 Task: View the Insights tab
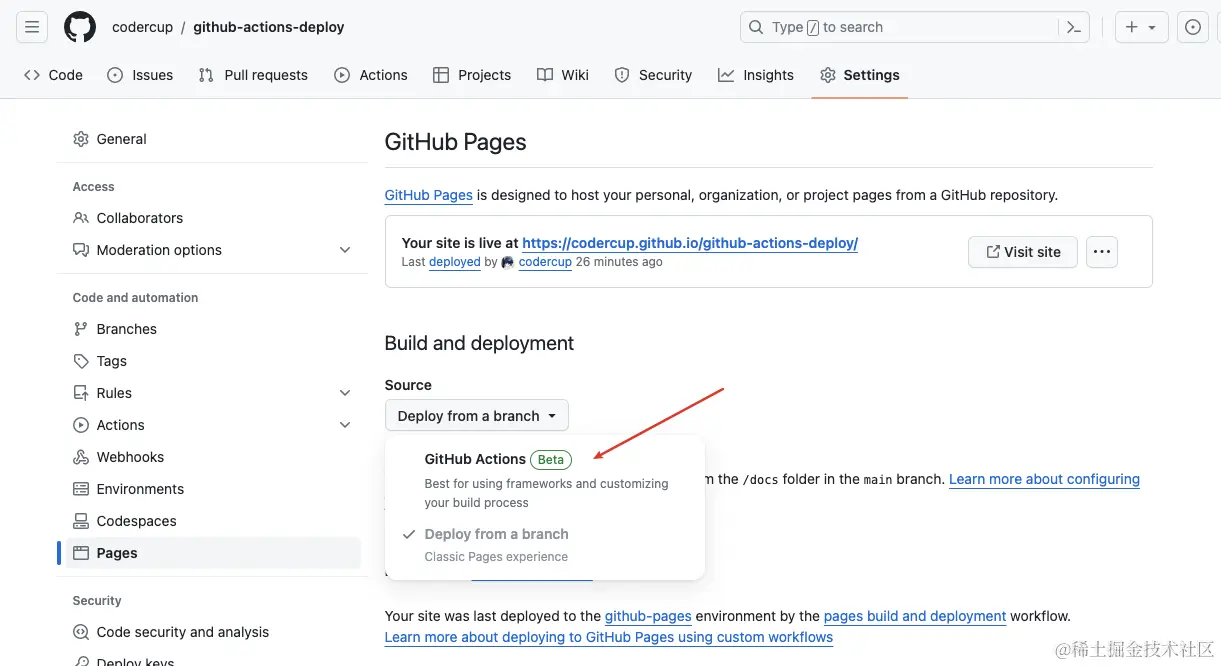pyautogui.click(x=756, y=75)
